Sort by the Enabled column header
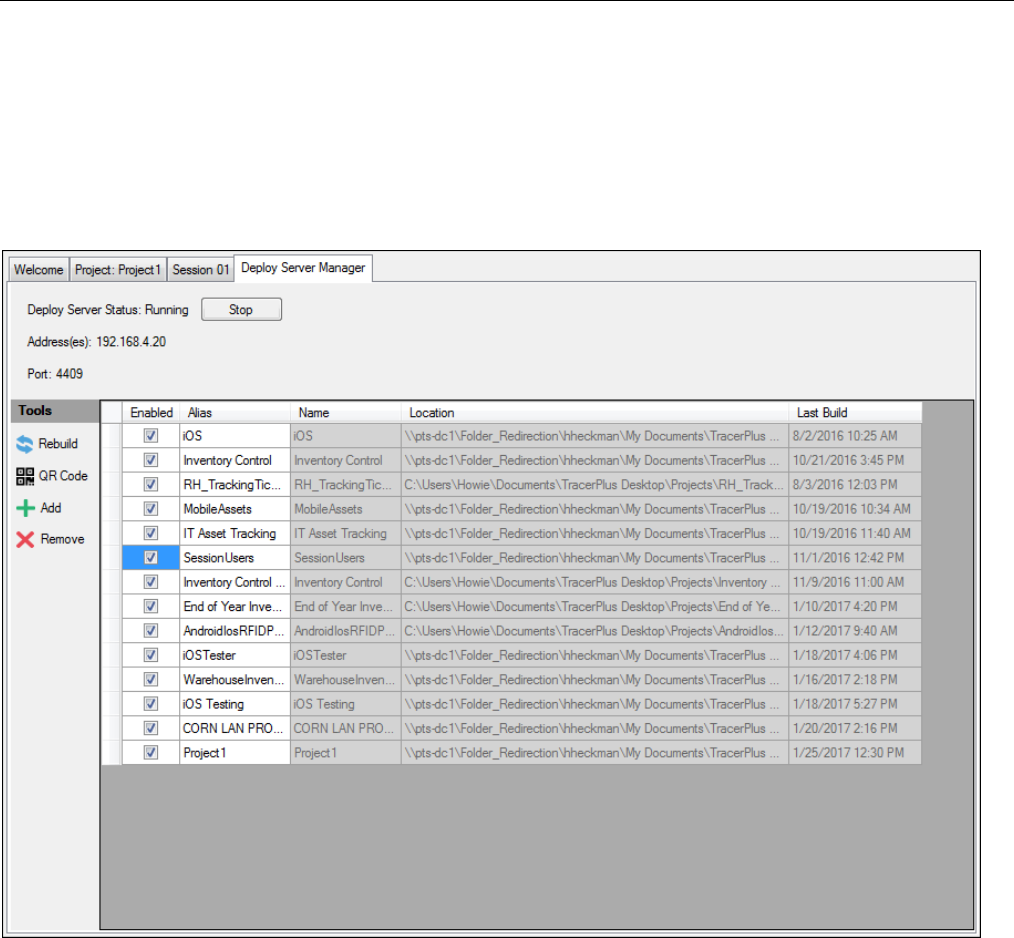 coord(151,413)
